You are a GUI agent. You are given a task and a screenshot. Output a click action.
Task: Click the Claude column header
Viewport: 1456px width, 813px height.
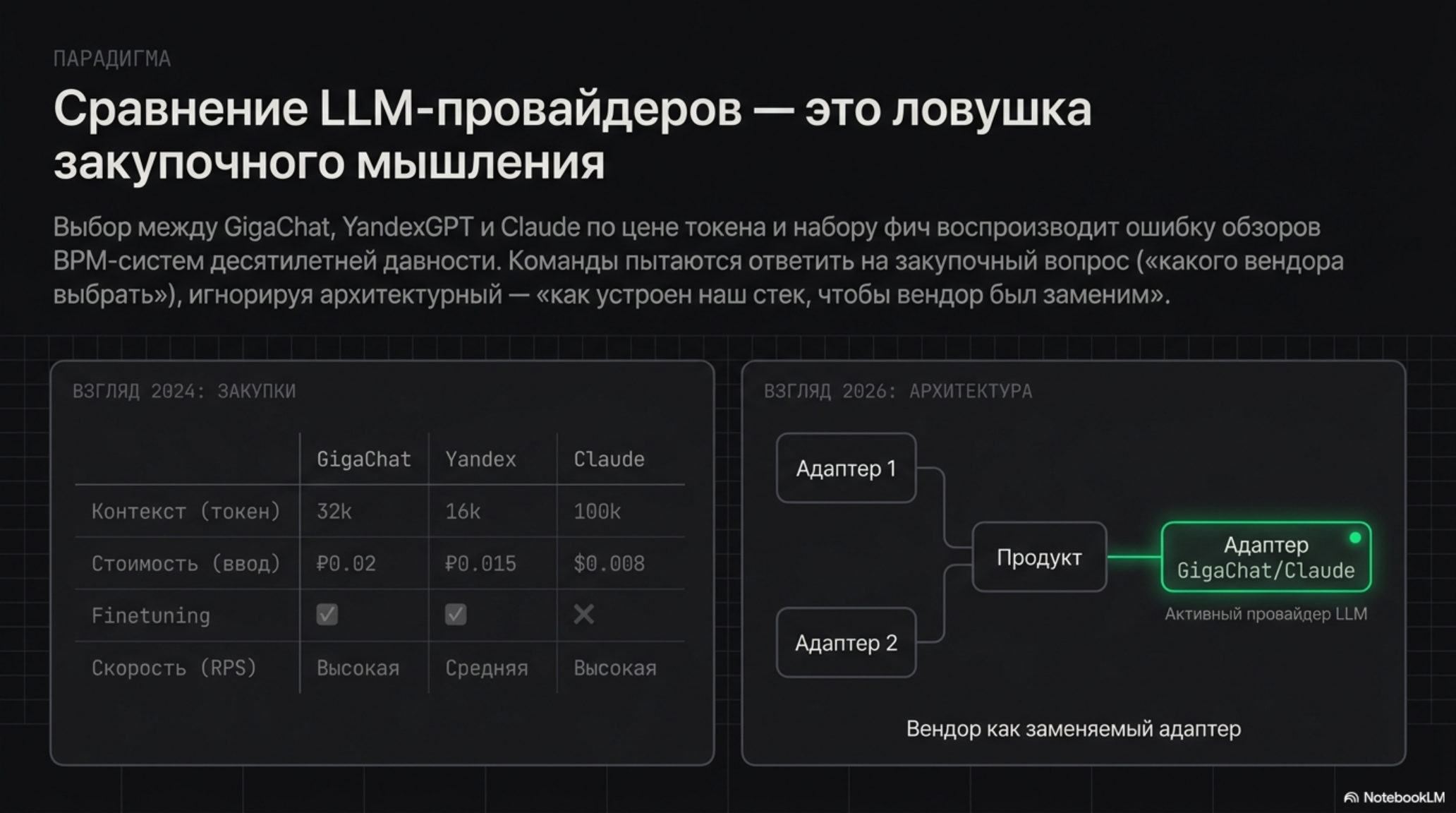pos(609,459)
